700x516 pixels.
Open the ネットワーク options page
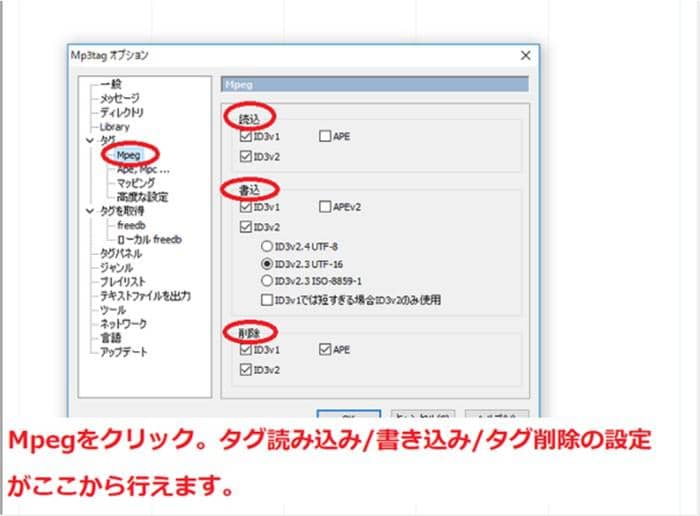123,324
